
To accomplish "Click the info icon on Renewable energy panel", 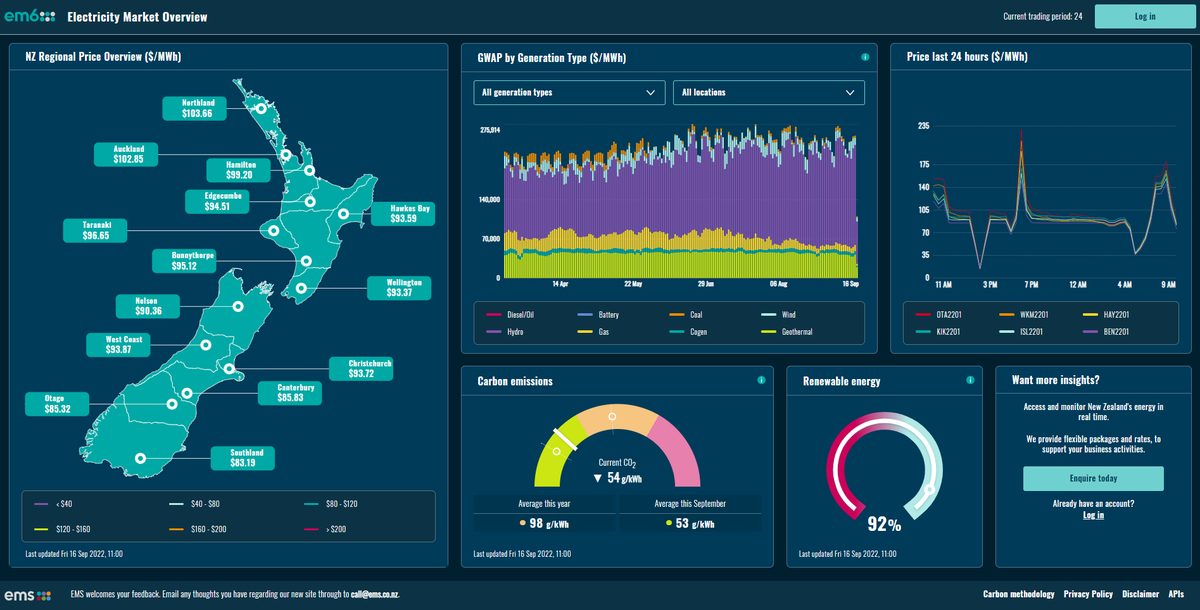I will (x=969, y=380).
